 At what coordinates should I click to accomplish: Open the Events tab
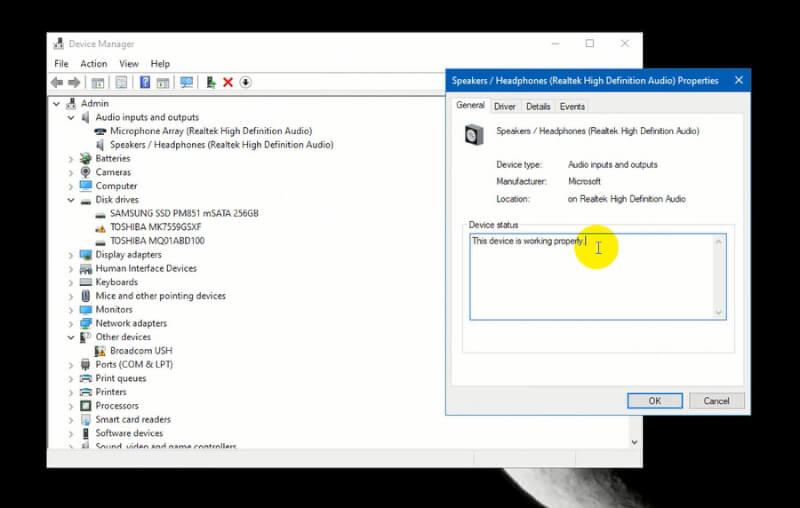point(572,106)
